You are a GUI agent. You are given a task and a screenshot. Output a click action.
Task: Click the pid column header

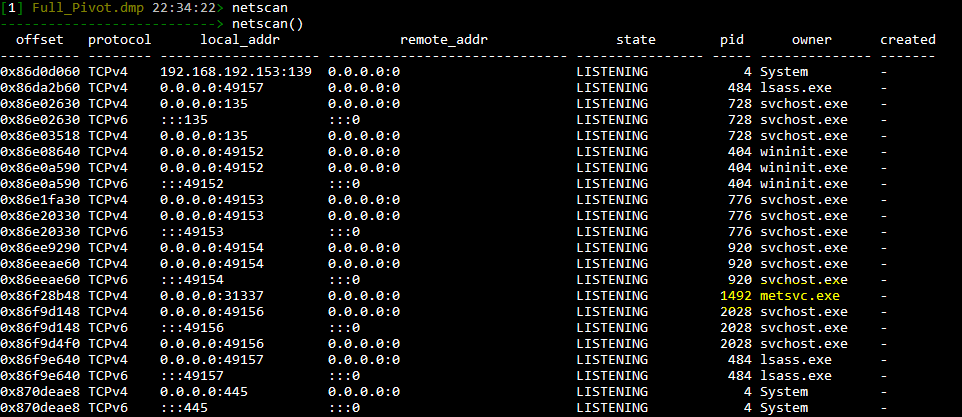[731, 40]
